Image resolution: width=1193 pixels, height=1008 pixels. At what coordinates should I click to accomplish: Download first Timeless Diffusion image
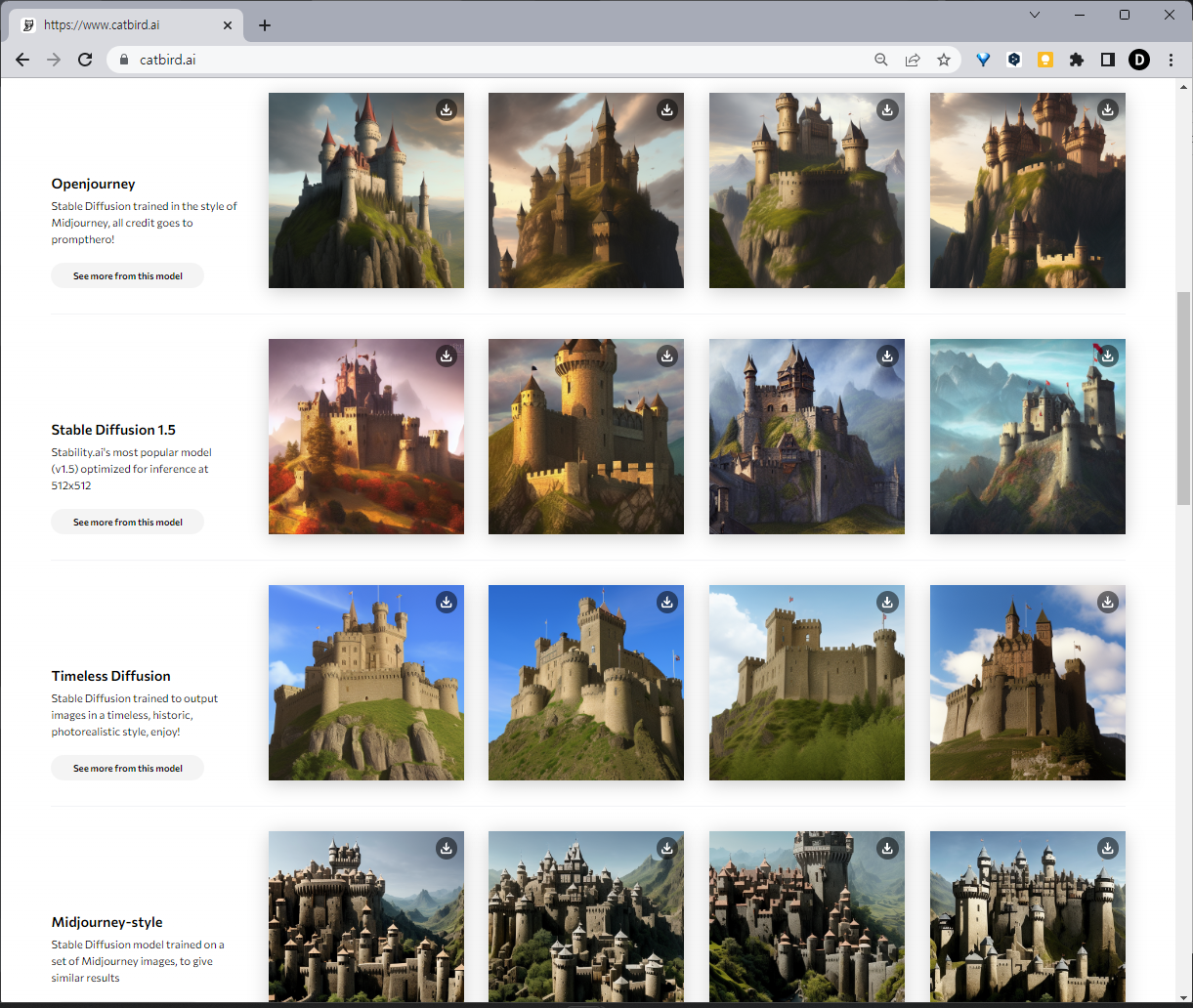446,603
